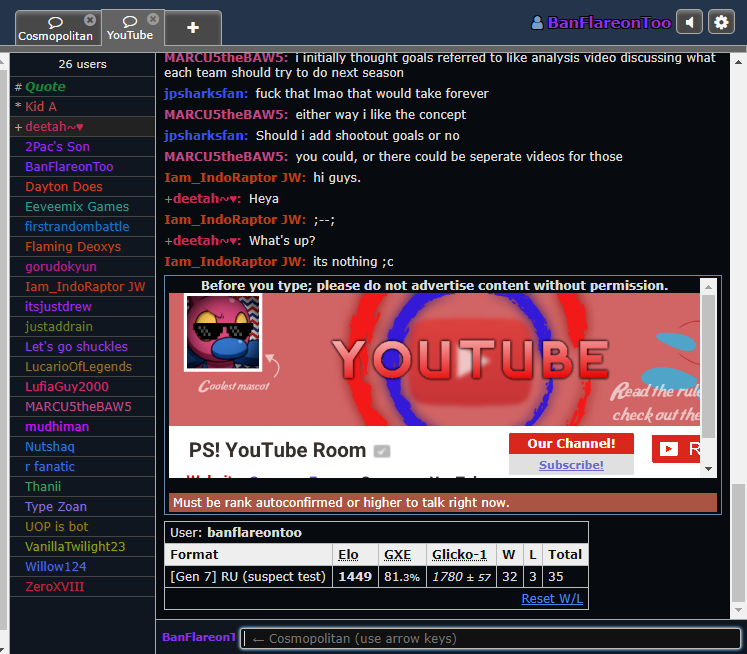Image resolution: width=747 pixels, height=654 pixels.
Task: Click the PS! YouTube Room verified badge
Action: [x=382, y=451]
